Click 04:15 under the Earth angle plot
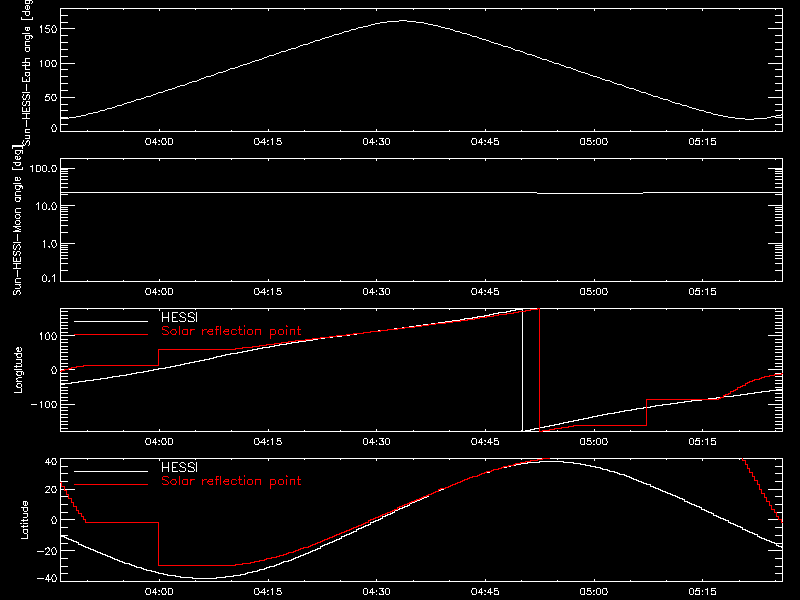800x600 pixels. [268, 142]
